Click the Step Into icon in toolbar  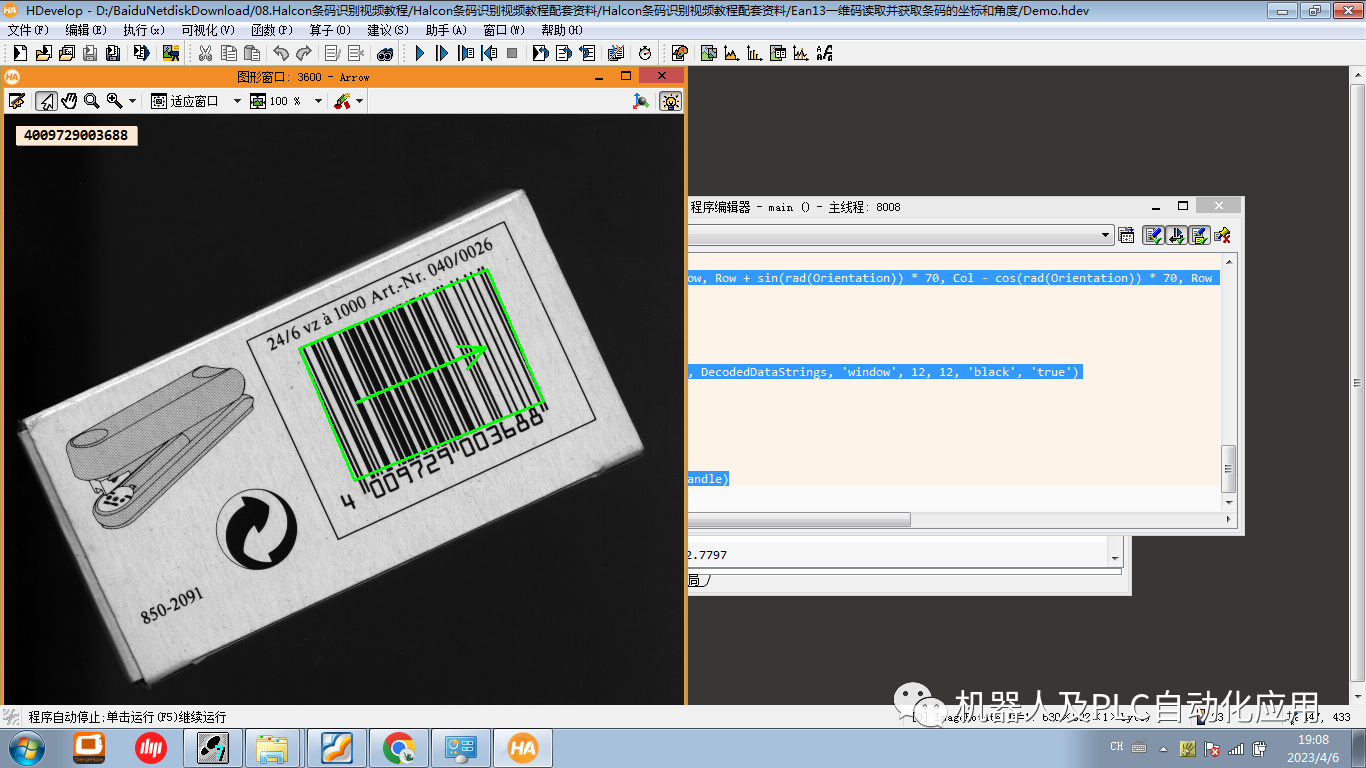click(x=465, y=53)
